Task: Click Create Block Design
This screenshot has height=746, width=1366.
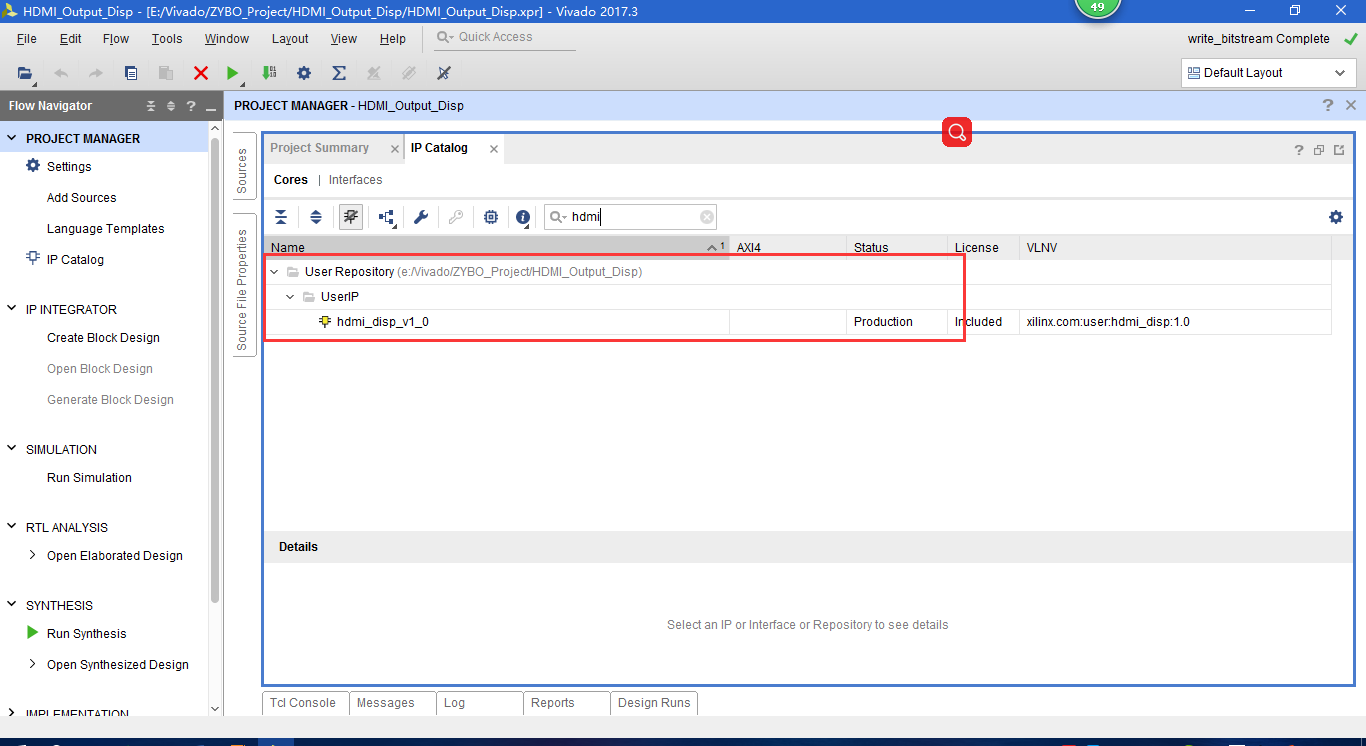Action: pyautogui.click(x=103, y=338)
